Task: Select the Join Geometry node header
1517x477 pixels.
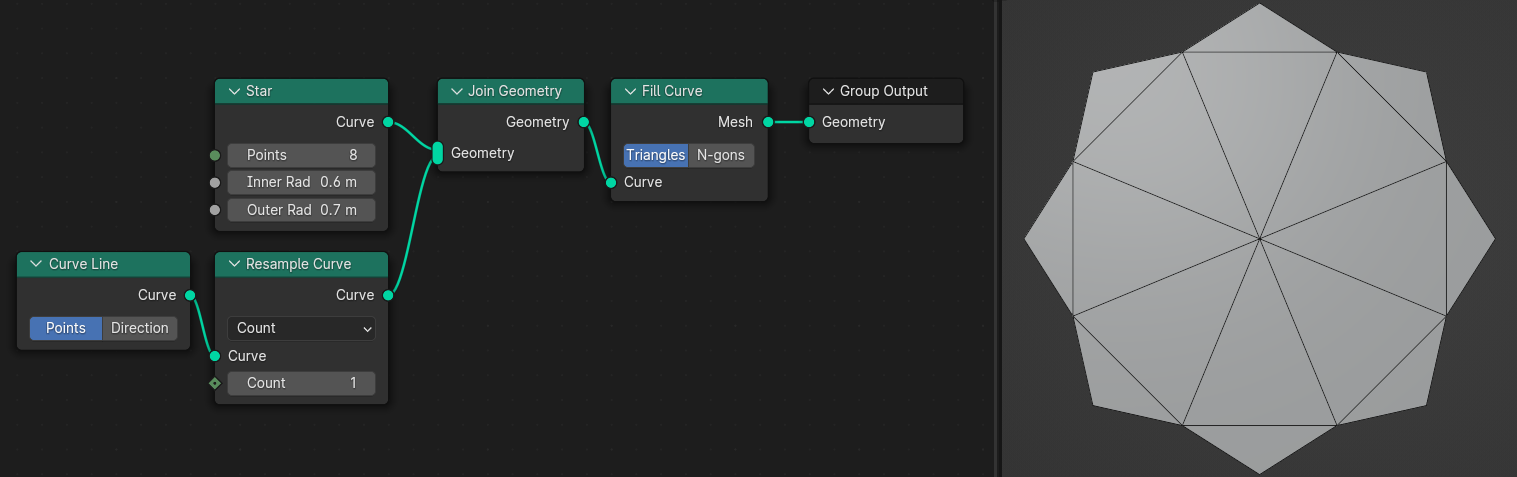Action: [x=511, y=91]
